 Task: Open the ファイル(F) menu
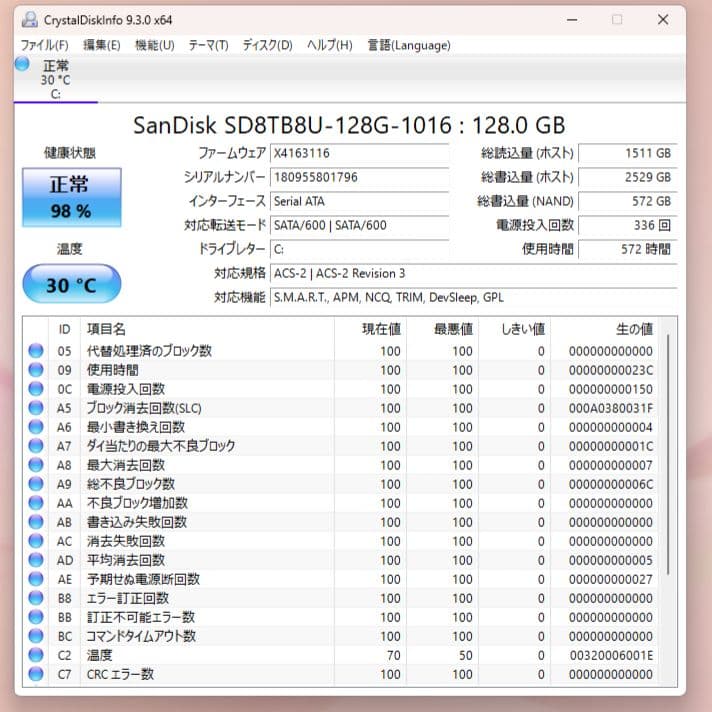pos(44,45)
